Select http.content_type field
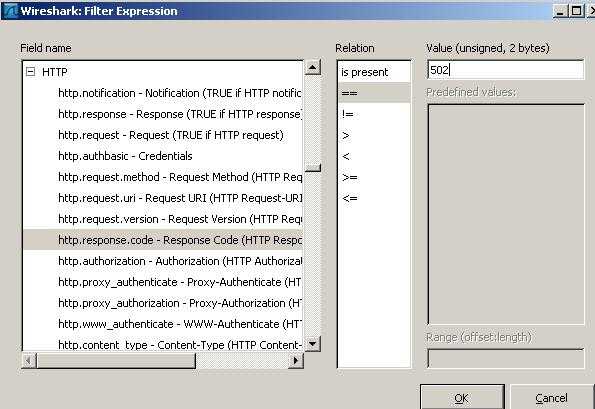The height and width of the screenshot is (409, 595). click(x=163, y=344)
